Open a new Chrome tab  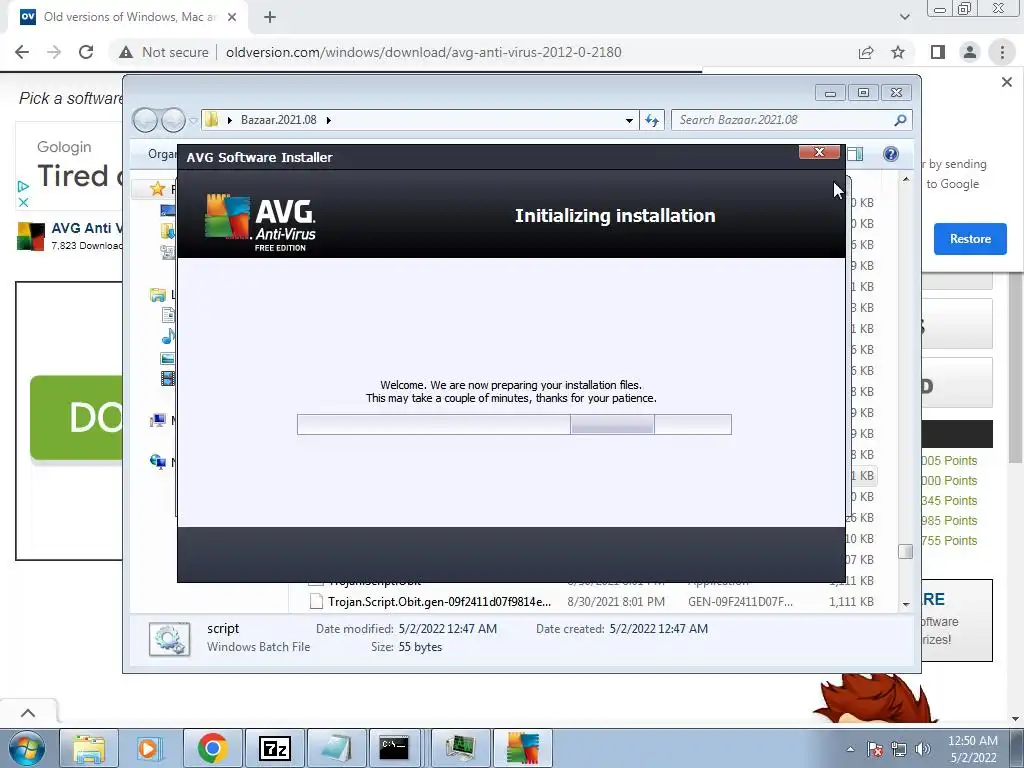tap(270, 17)
